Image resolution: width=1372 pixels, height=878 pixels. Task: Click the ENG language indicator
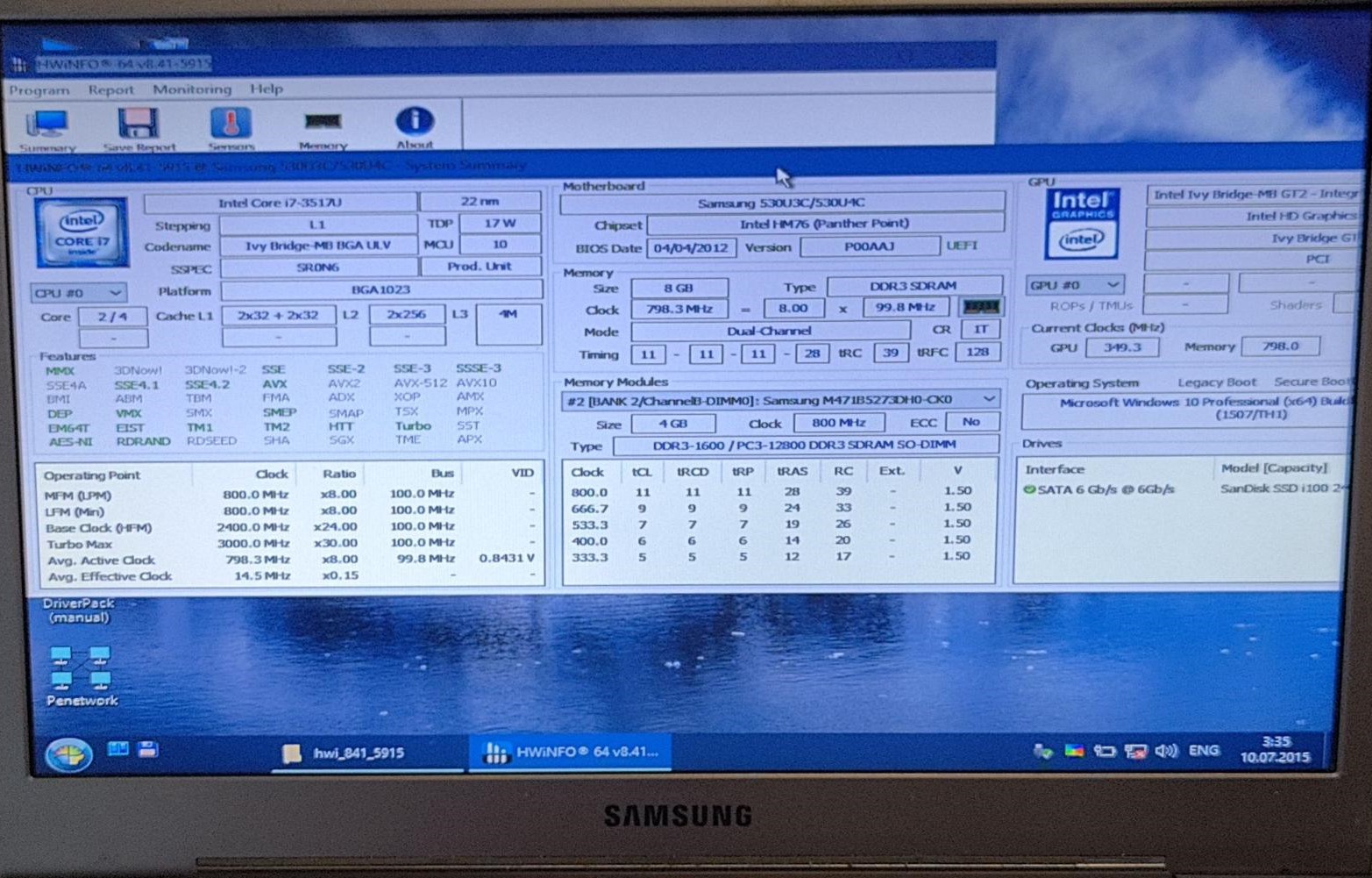click(x=1204, y=750)
